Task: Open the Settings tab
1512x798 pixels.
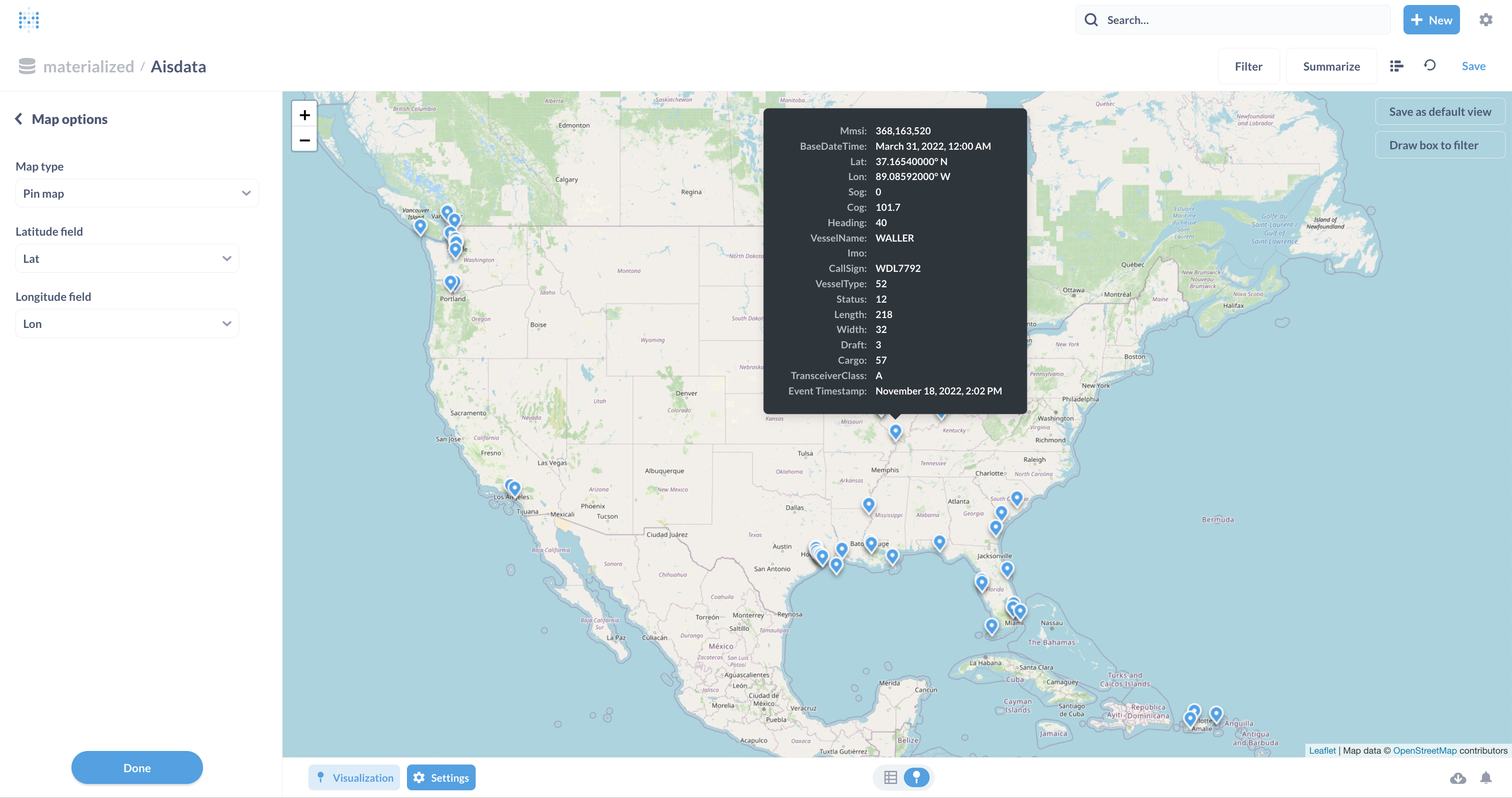Action: click(441, 778)
